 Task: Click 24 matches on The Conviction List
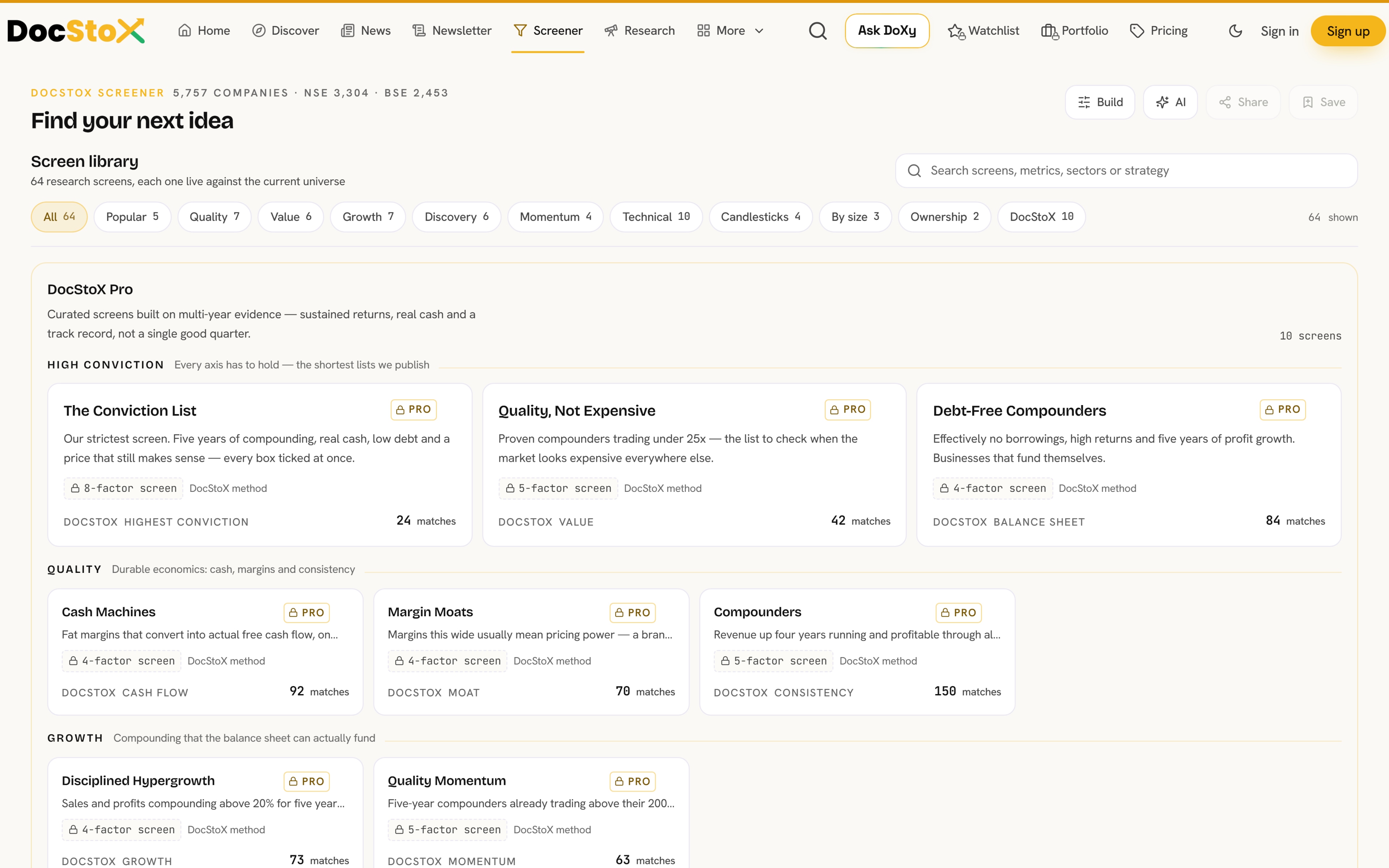426,521
